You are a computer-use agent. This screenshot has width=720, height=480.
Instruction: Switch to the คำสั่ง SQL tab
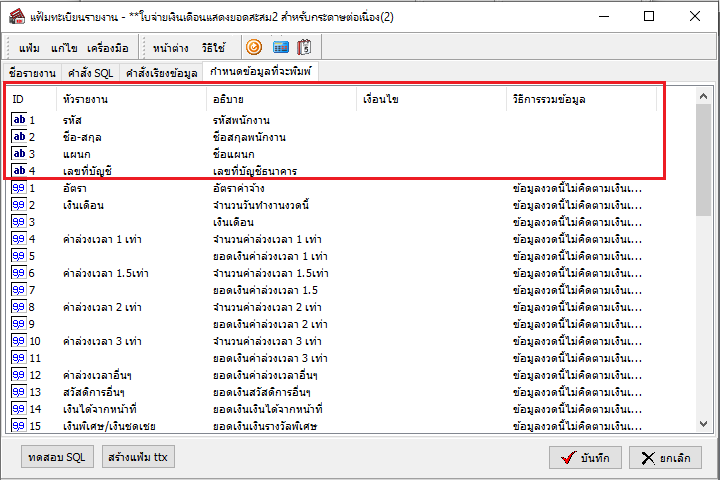click(90, 73)
